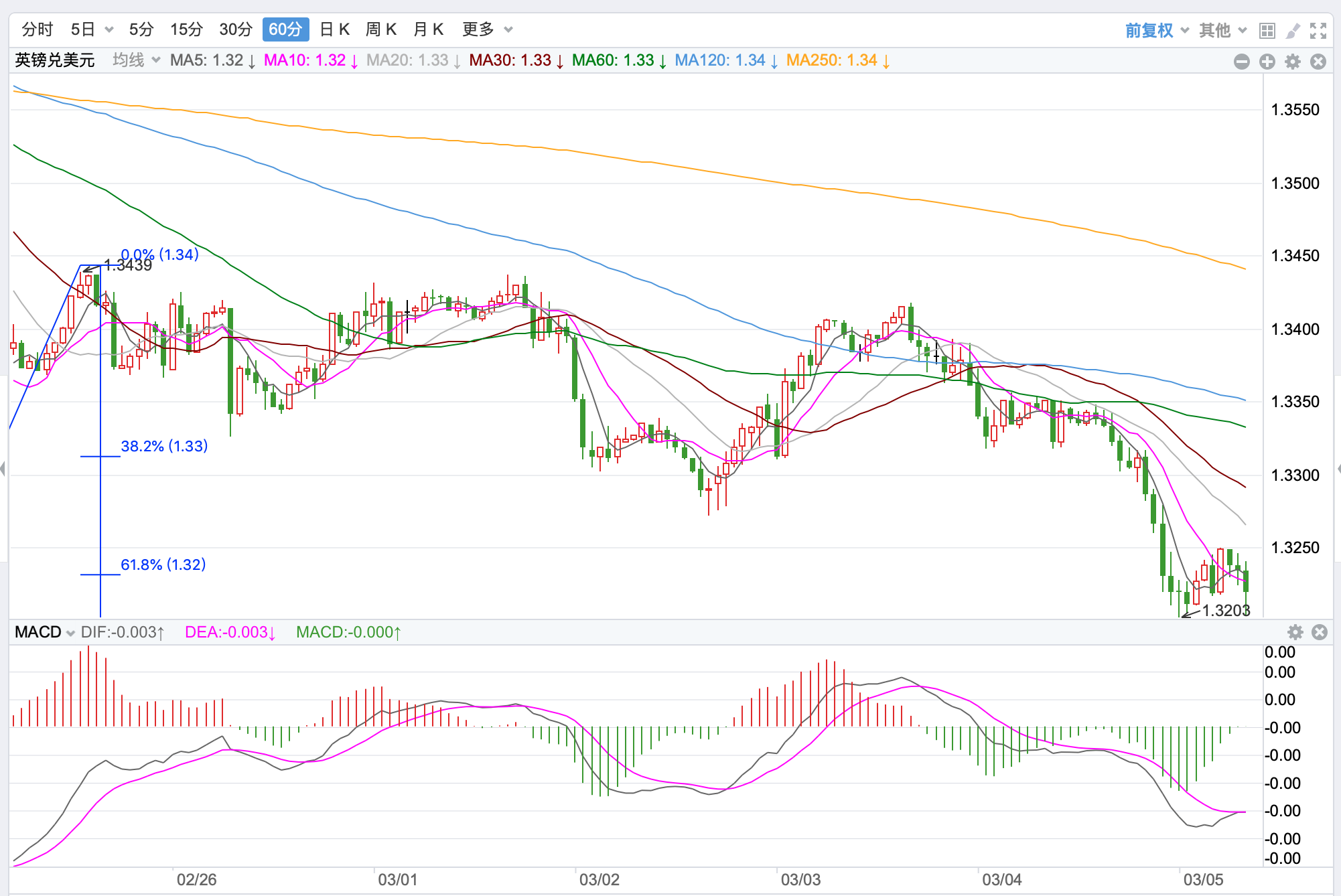
Task: Open the multi-chart grid layout icon
Action: tap(1267, 31)
